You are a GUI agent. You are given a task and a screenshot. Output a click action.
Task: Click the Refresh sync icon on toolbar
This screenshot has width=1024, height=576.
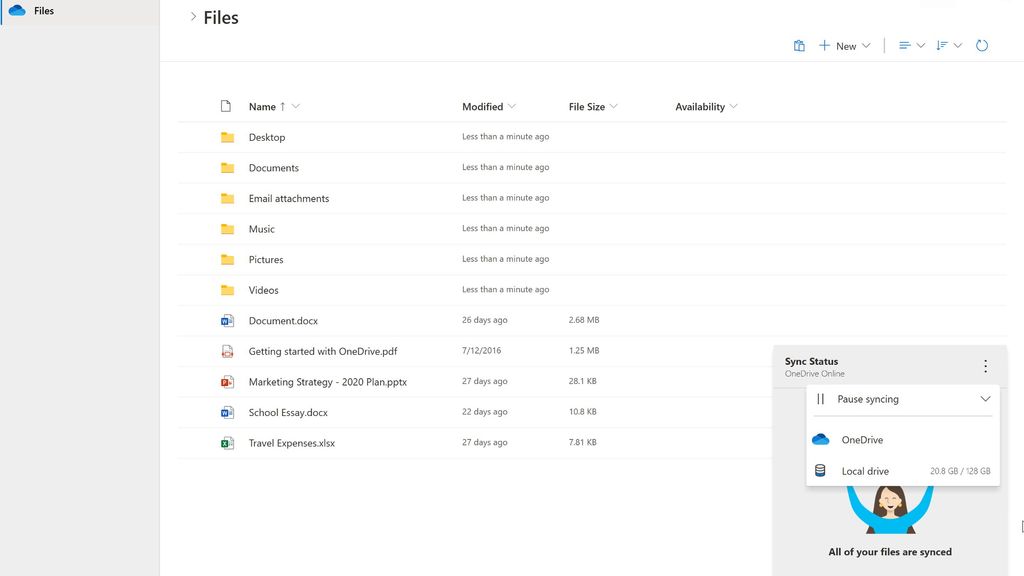(981, 45)
